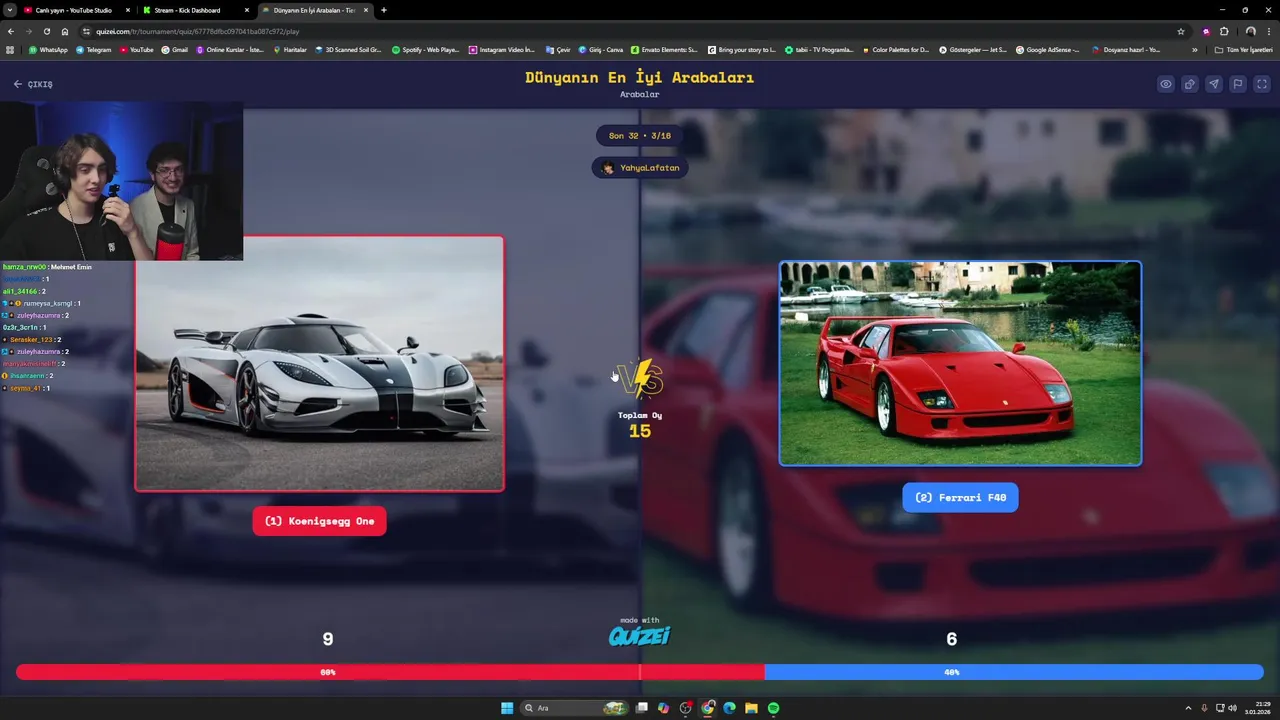Screen dimensions: 1280x720
Task: Open the Windows Start menu
Action: [x=507, y=708]
